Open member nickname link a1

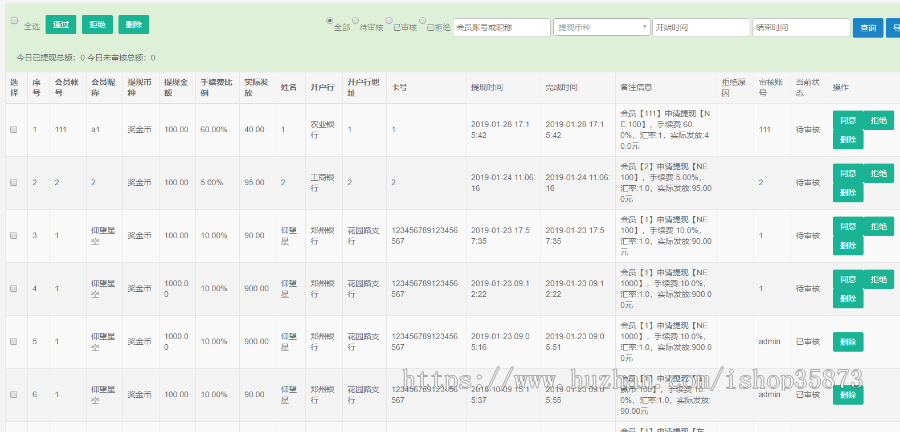coord(95,129)
